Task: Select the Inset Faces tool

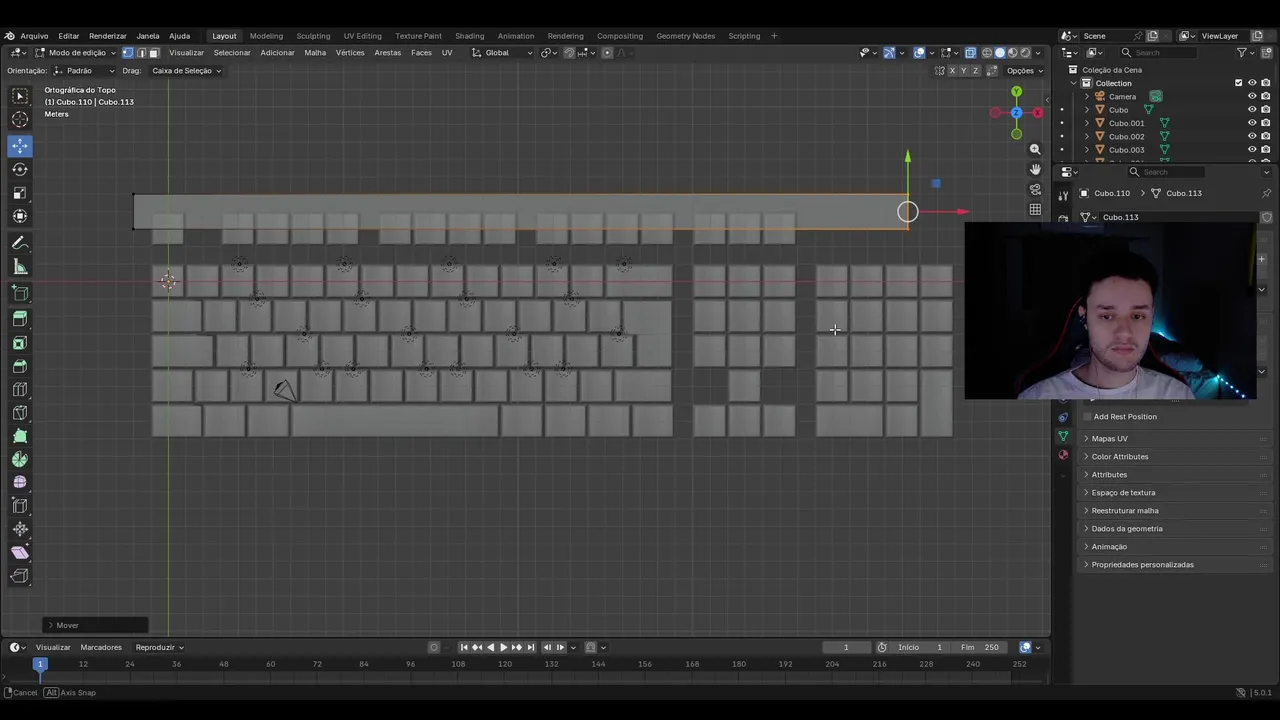Action: tap(20, 343)
